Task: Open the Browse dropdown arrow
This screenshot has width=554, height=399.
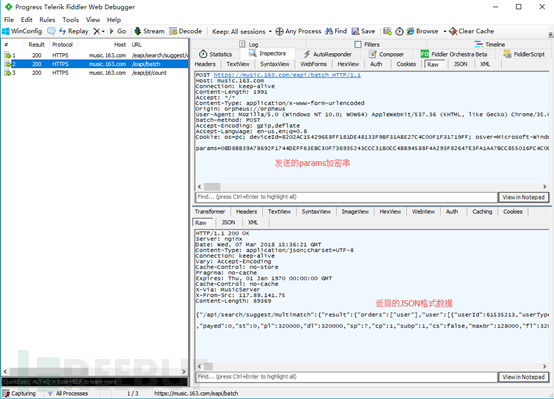Action: 445,31
